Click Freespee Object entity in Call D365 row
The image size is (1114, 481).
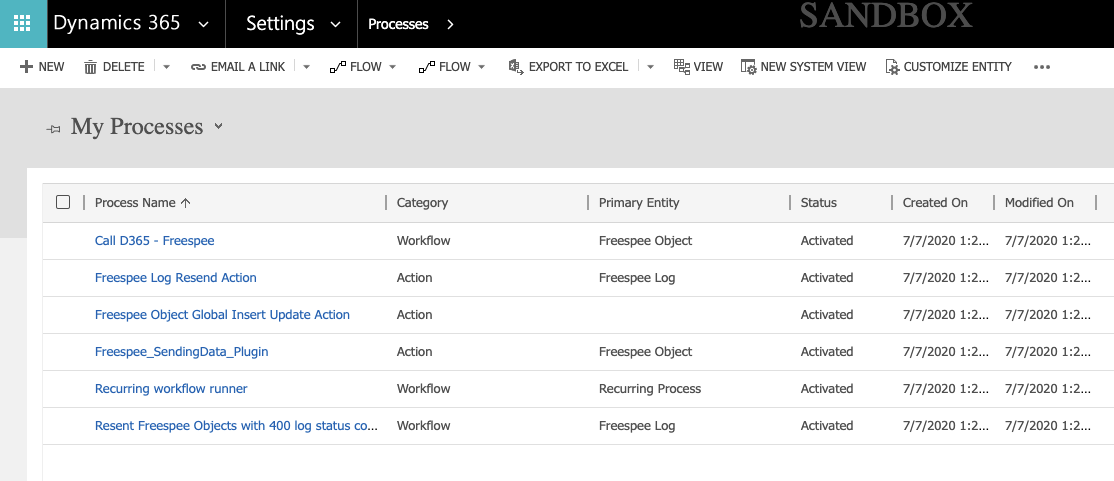[x=645, y=241]
